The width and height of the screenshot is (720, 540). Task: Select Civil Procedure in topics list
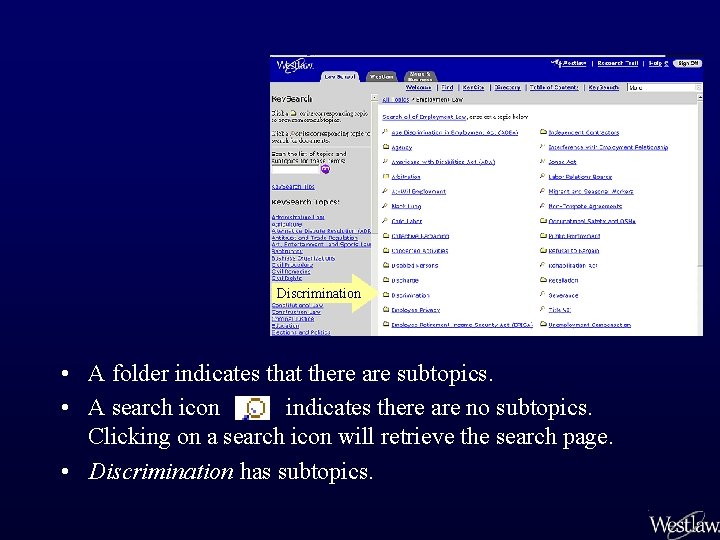point(292,265)
